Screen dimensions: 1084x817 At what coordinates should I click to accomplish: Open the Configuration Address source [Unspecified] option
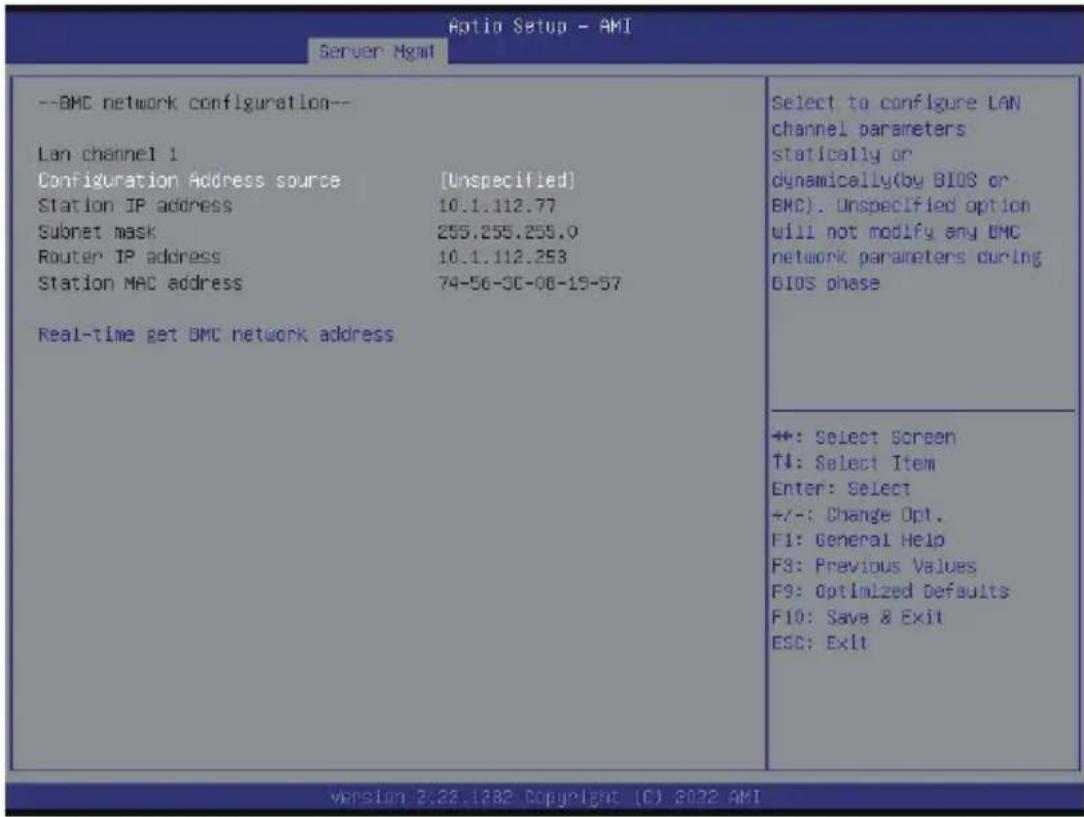click(x=507, y=180)
